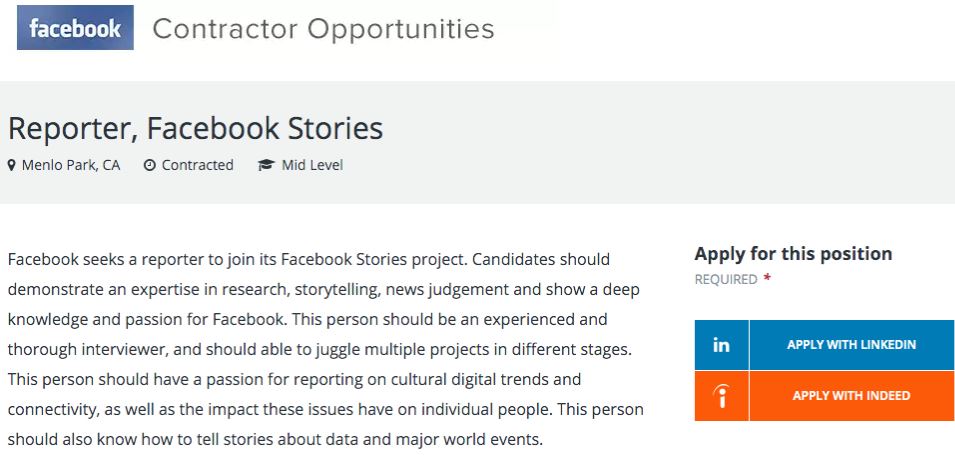Click the red required asterisk

[767, 279]
